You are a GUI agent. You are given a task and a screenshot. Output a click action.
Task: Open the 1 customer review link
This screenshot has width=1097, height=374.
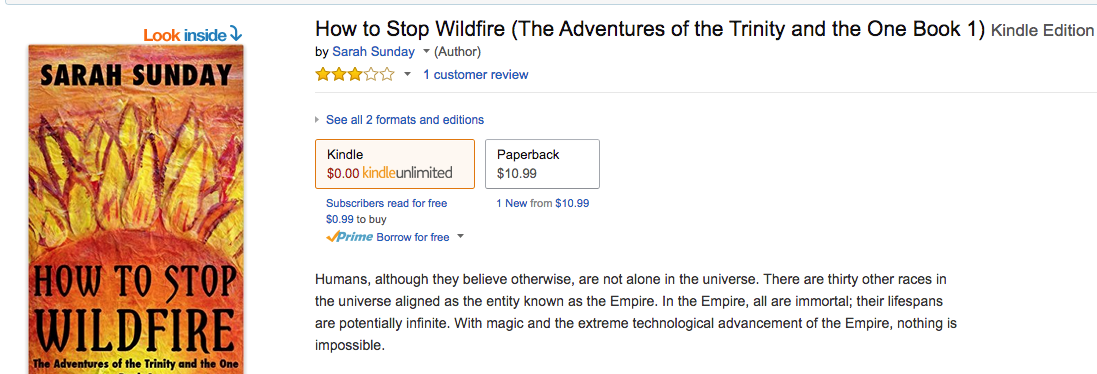pos(475,75)
